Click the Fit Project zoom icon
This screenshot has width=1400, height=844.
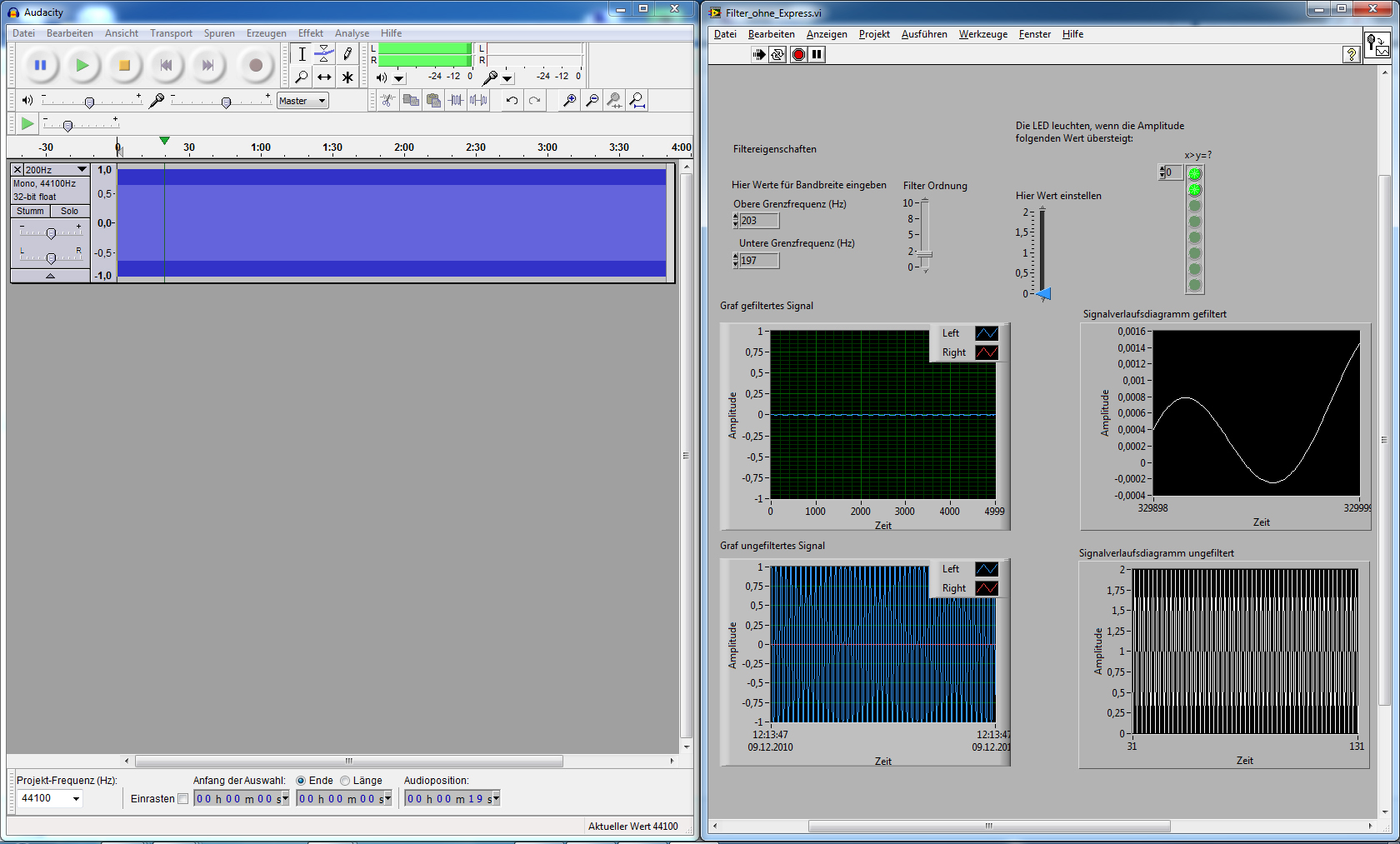637,101
